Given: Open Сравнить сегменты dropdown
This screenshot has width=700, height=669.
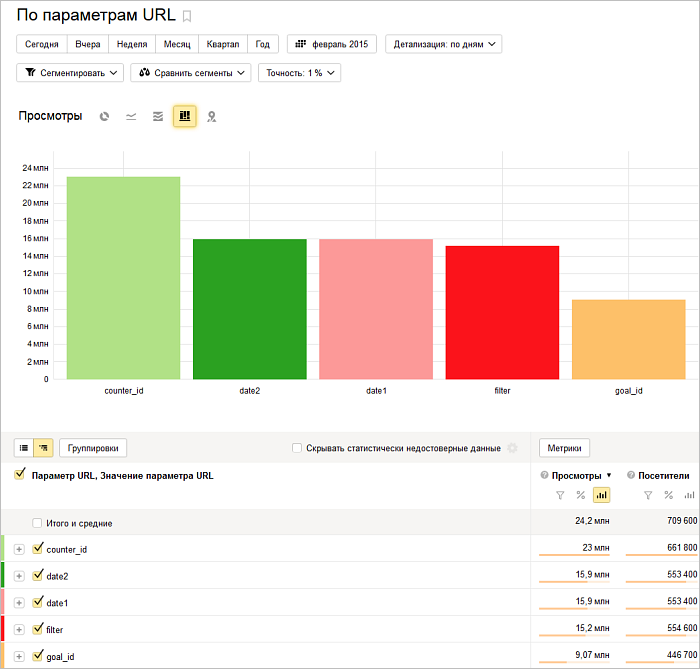Looking at the screenshot, I should pyautogui.click(x=191, y=73).
